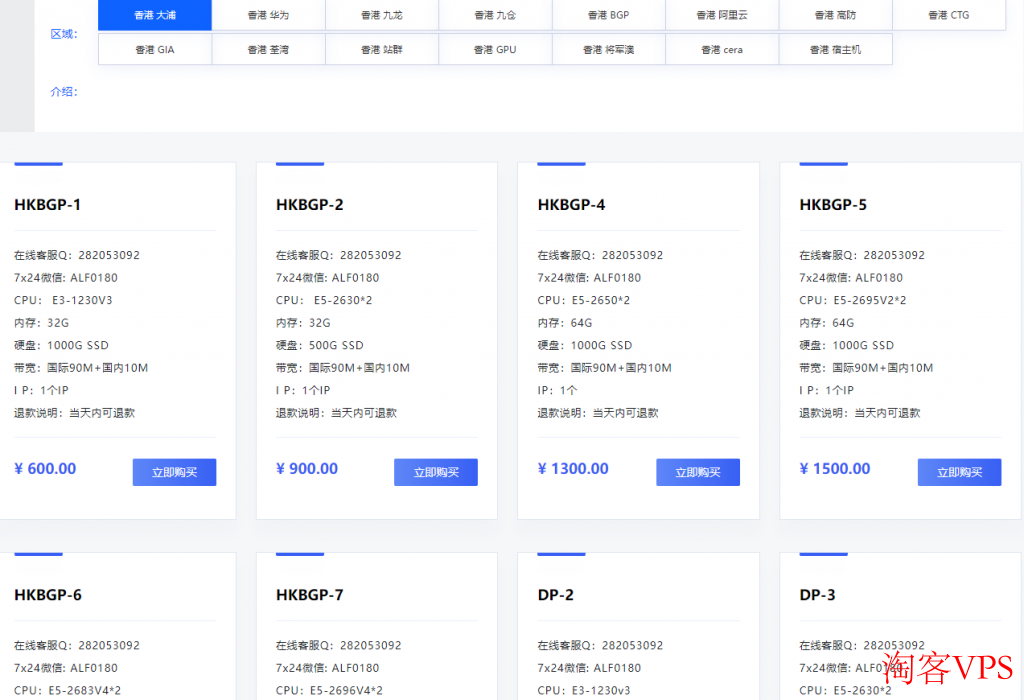Click the CPU: E3-1230v3 line in DP-2
Screen dimensions: 1024x700
tap(584, 690)
